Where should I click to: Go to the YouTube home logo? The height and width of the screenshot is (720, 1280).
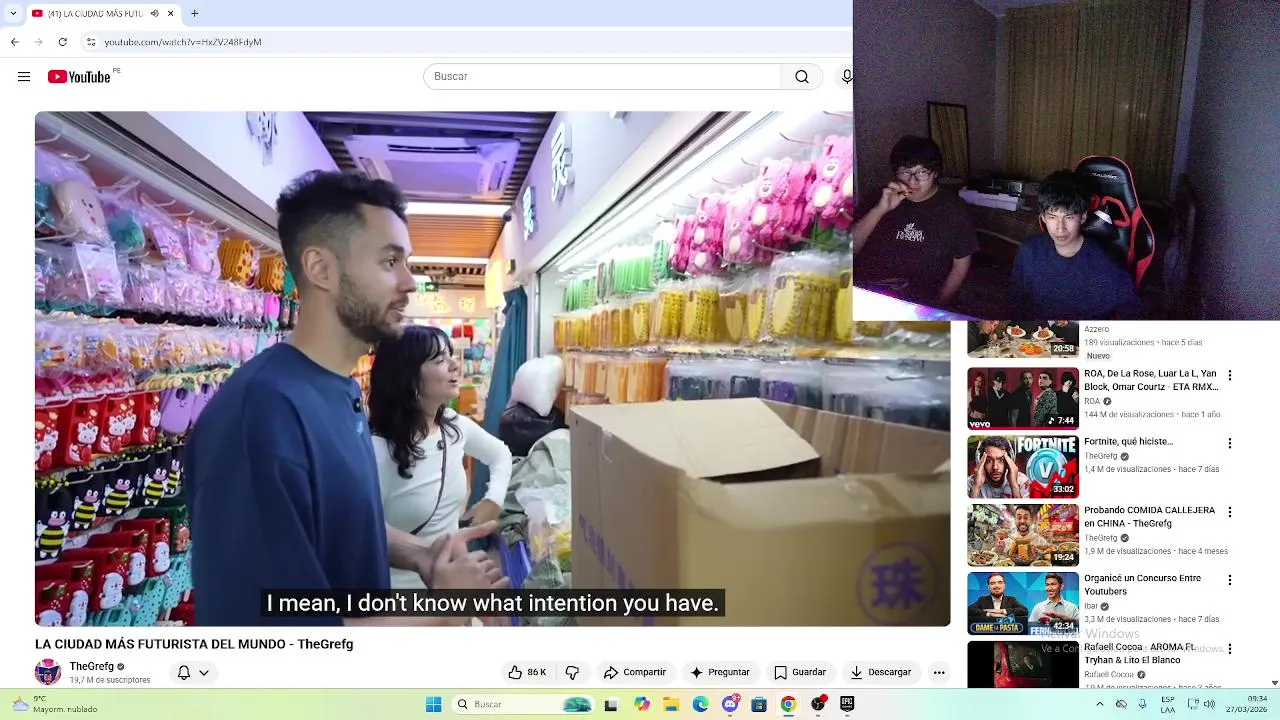79,77
